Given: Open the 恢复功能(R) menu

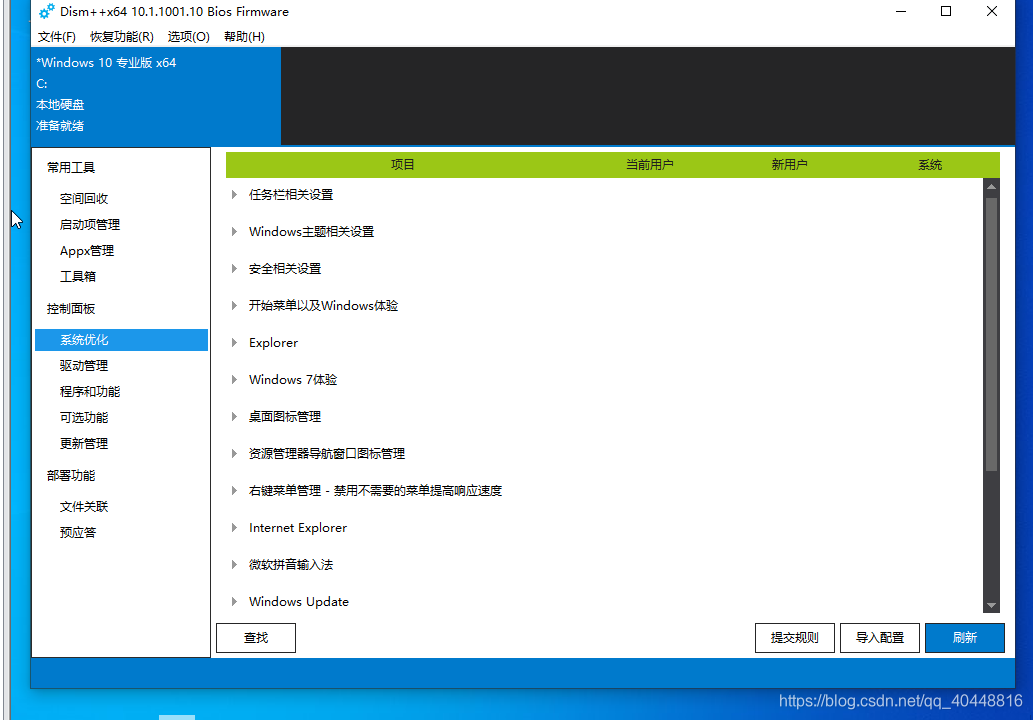Looking at the screenshot, I should coord(122,37).
